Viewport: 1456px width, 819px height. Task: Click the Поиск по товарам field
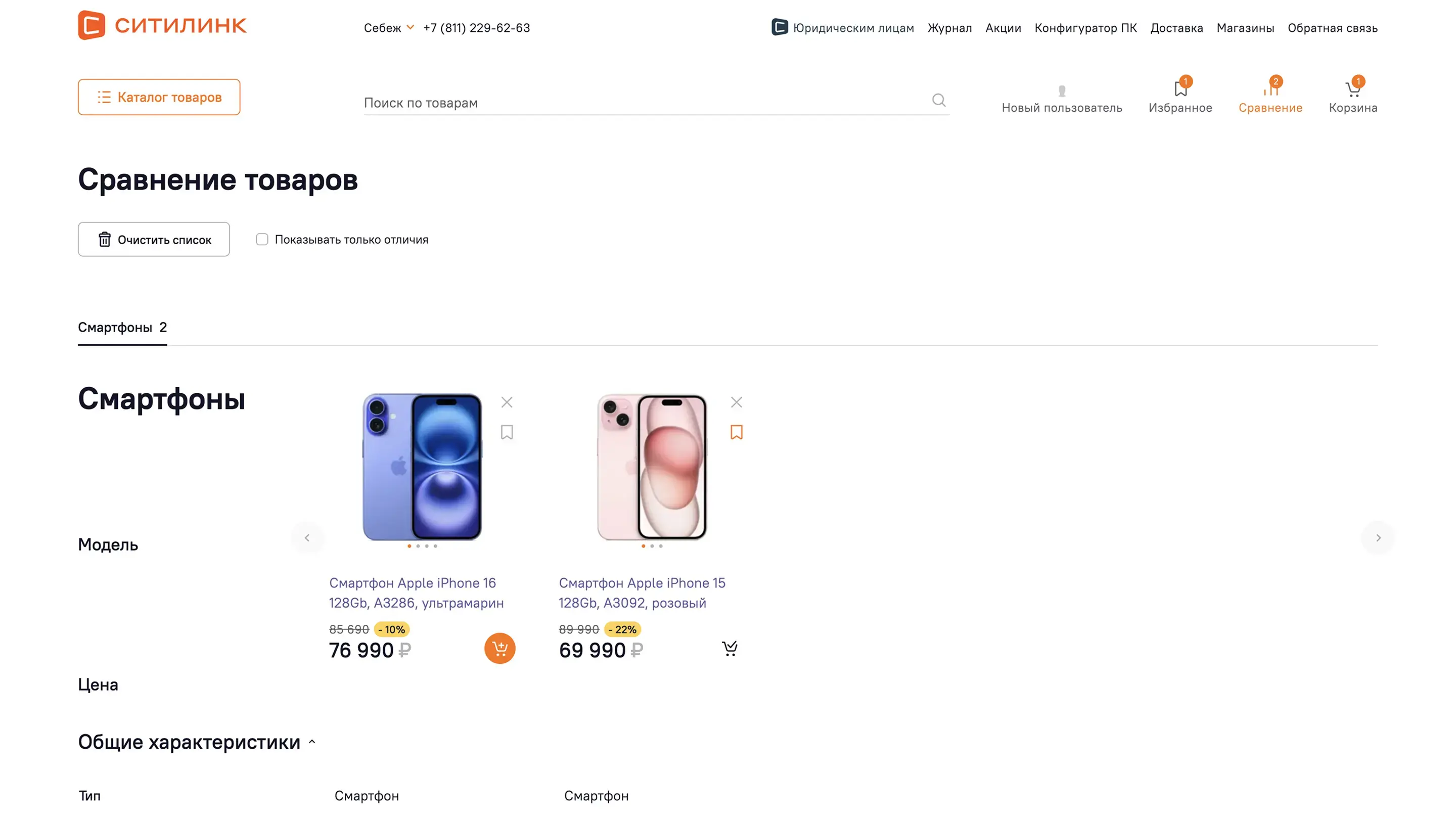pyautogui.click(x=645, y=103)
